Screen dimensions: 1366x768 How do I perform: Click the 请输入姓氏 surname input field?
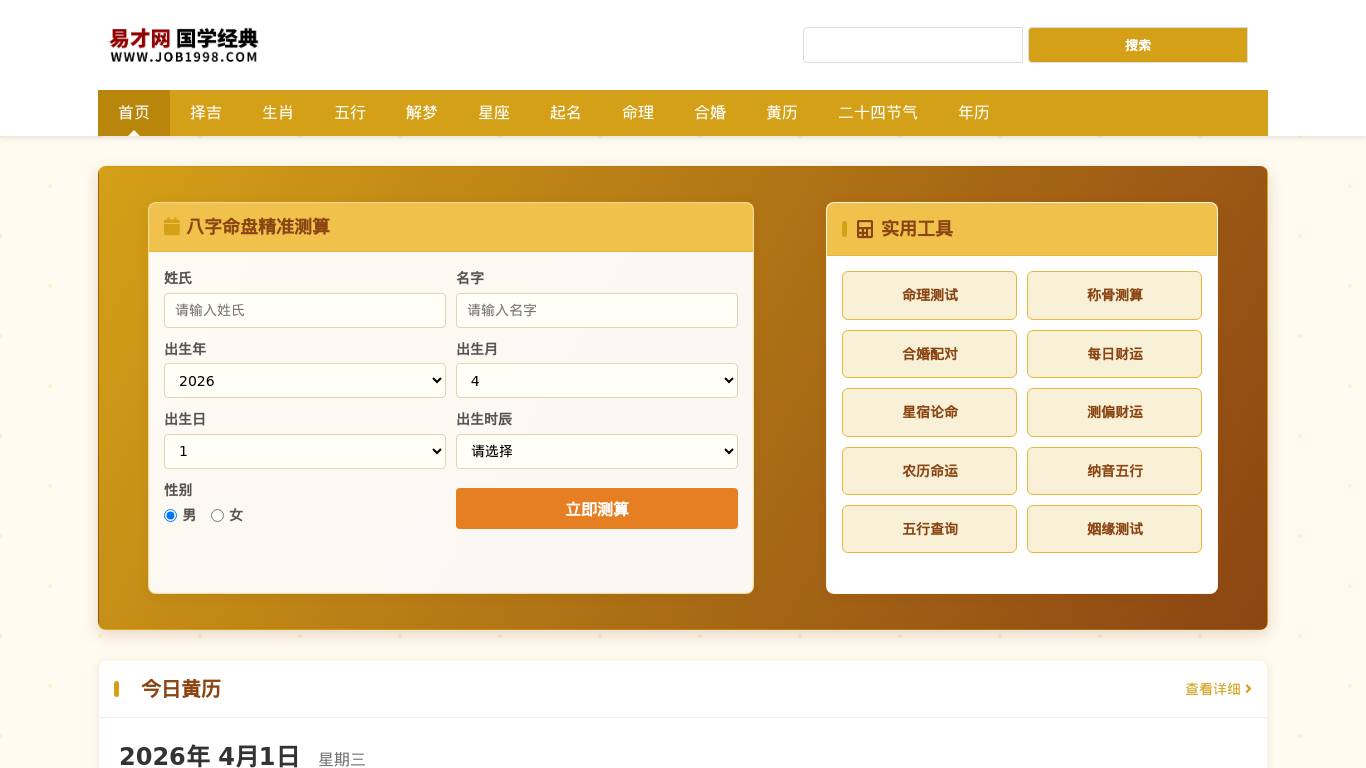pyautogui.click(x=305, y=310)
